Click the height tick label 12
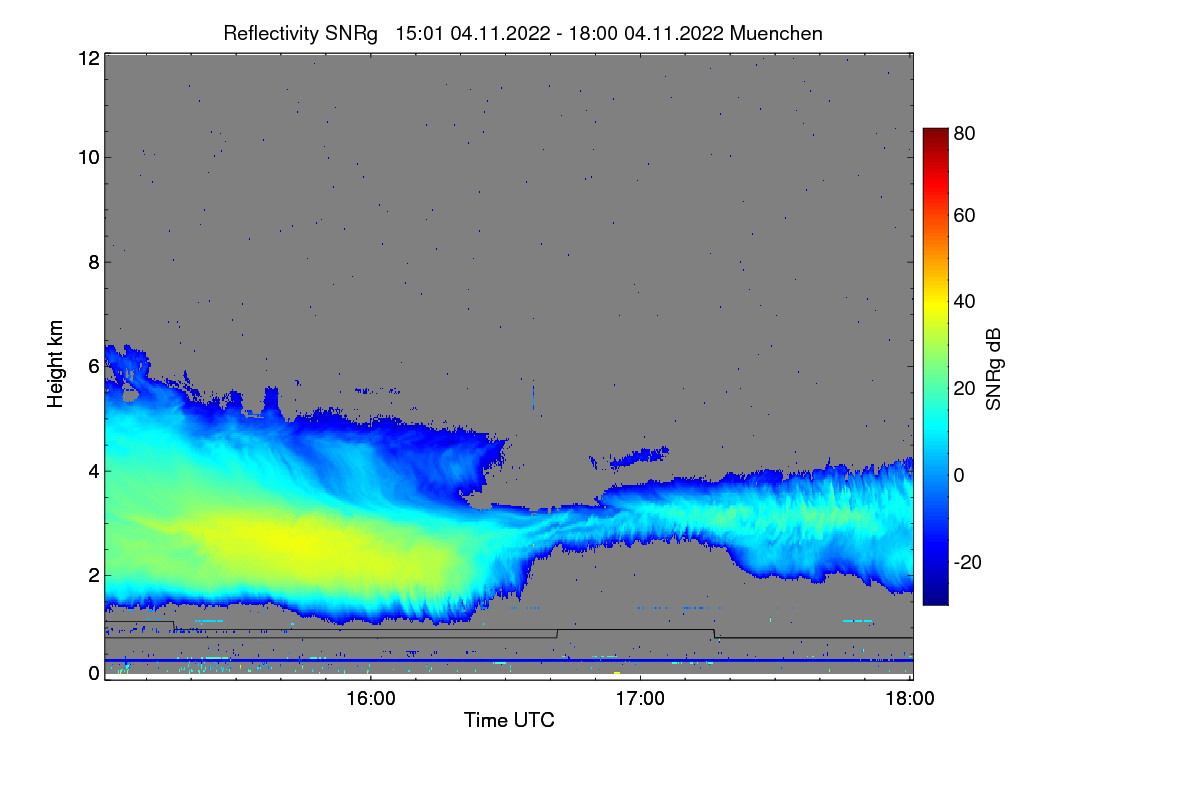 tap(88, 59)
